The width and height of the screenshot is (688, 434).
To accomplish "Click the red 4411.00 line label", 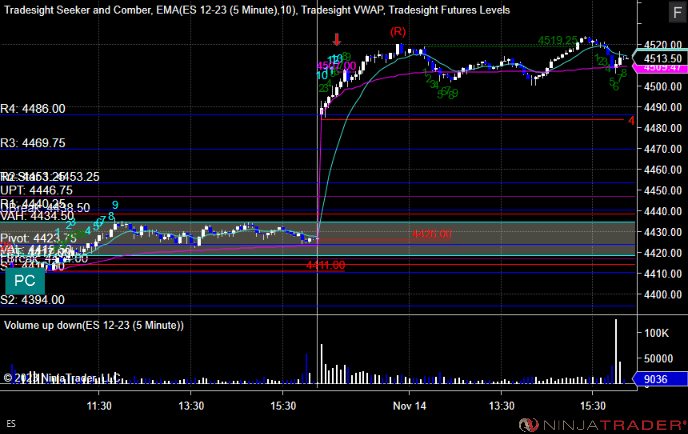I will 326,265.
